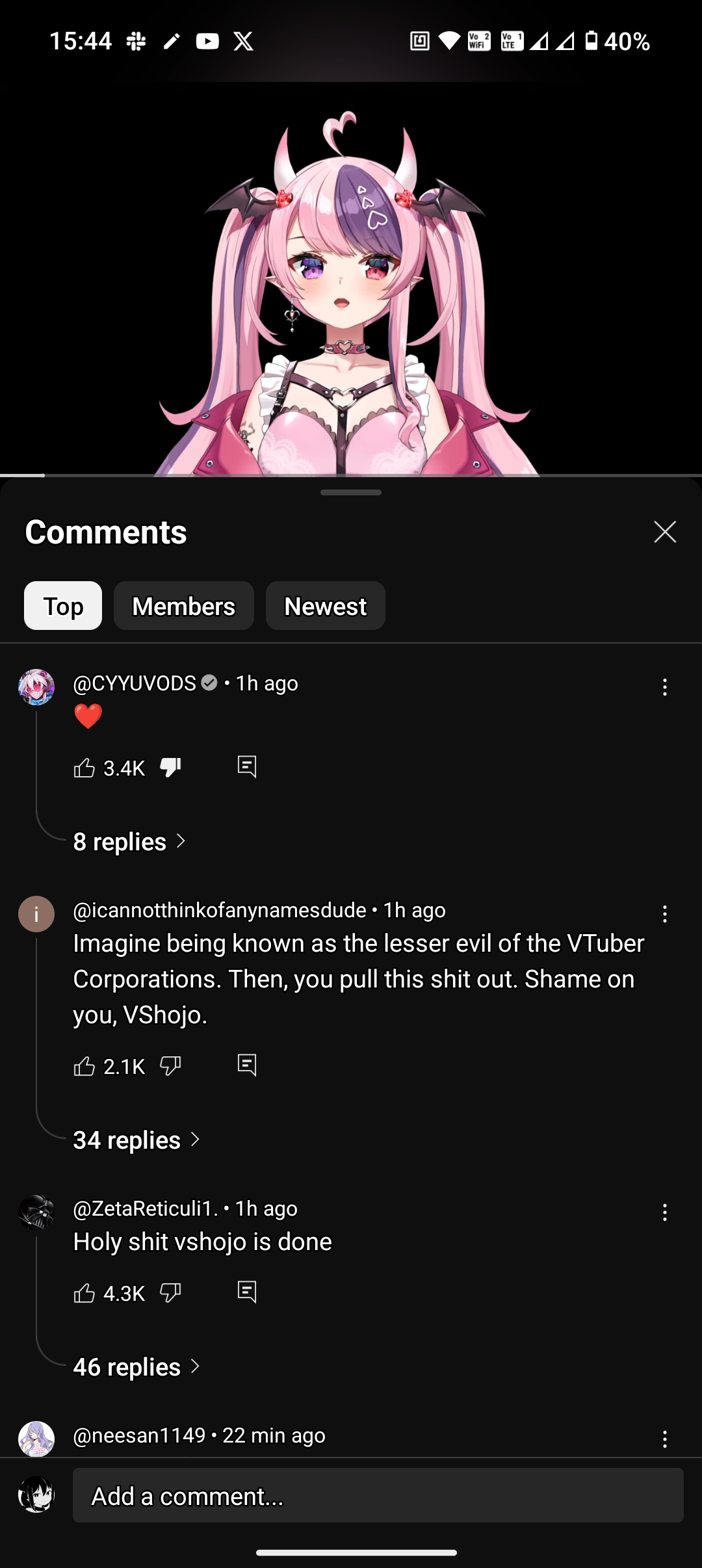The height and width of the screenshot is (1568, 702).
Task: Select the Top comments filter
Action: 63,606
